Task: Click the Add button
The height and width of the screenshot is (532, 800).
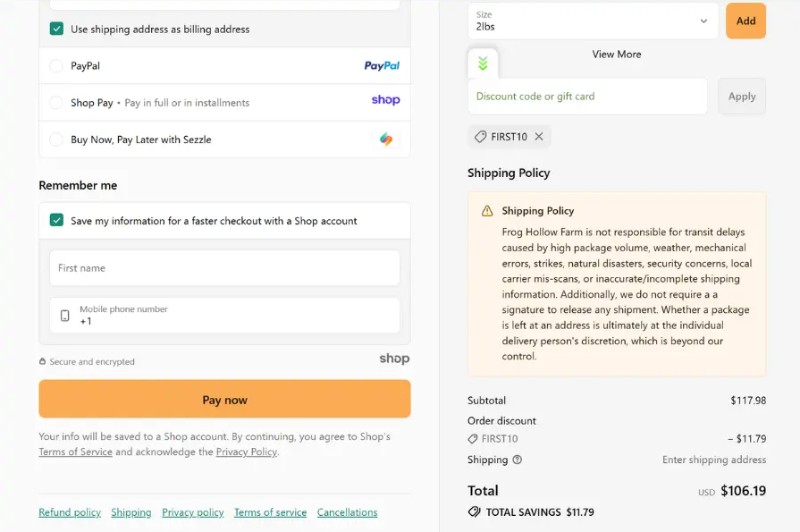Action: pos(745,21)
